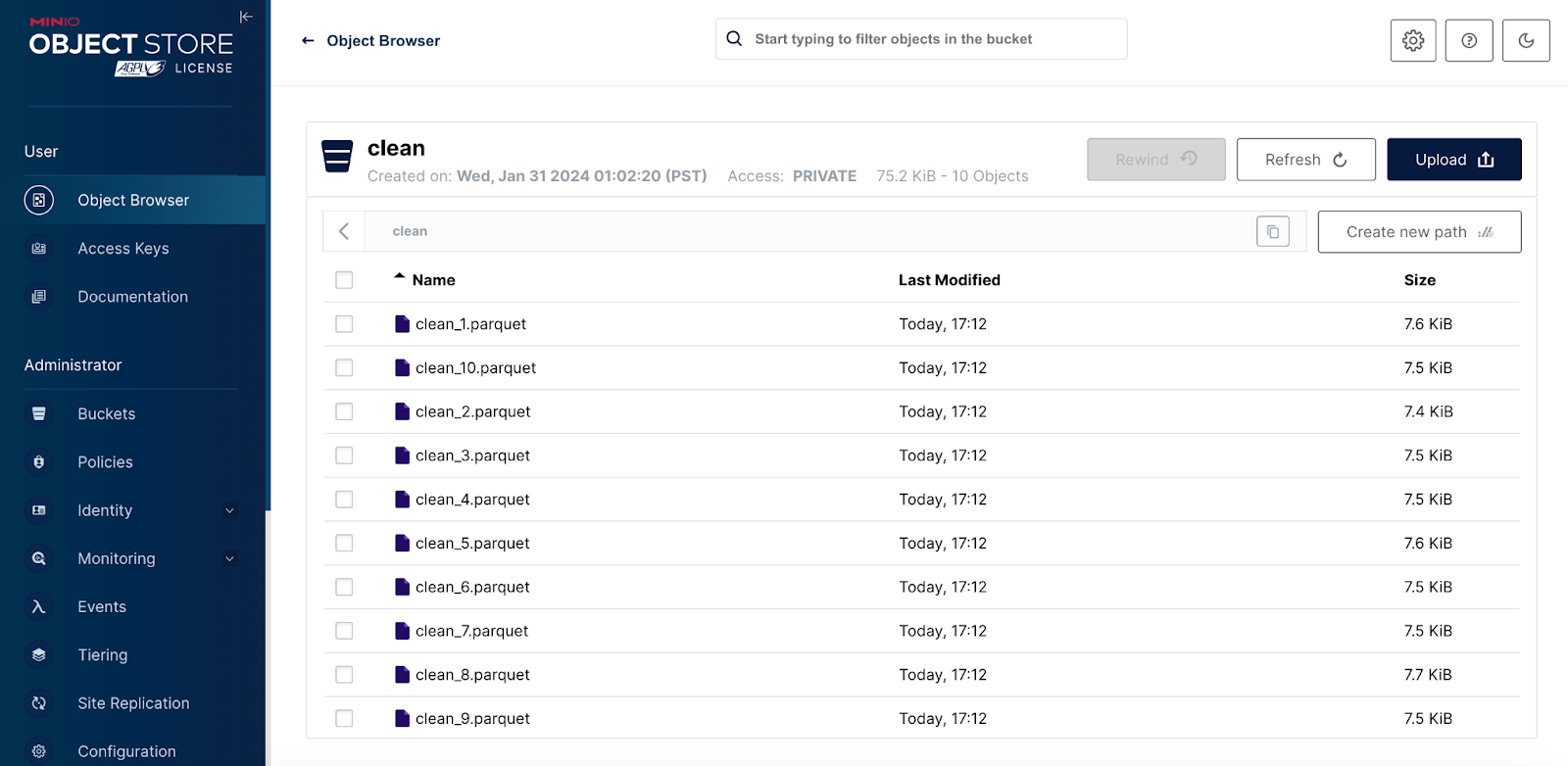Toggle the select all objects checkbox

click(x=344, y=280)
